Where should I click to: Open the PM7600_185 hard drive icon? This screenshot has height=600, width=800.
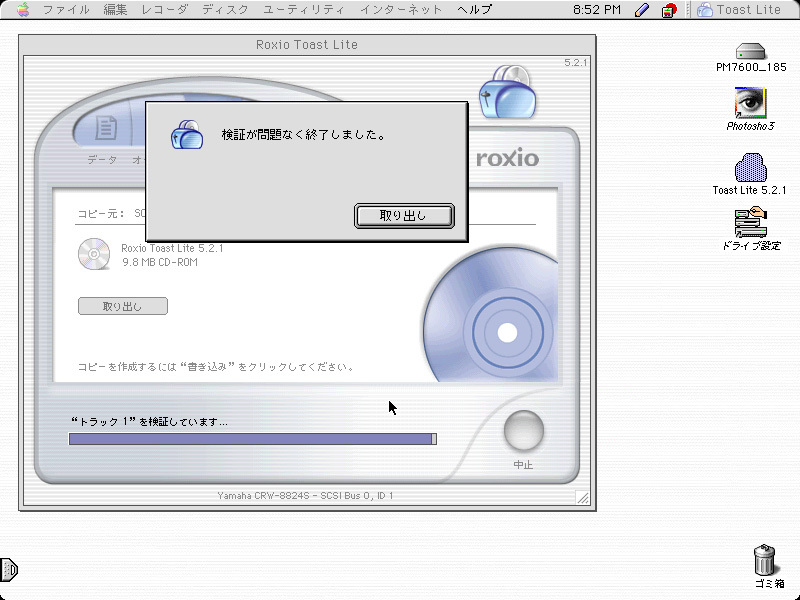[x=750, y=52]
